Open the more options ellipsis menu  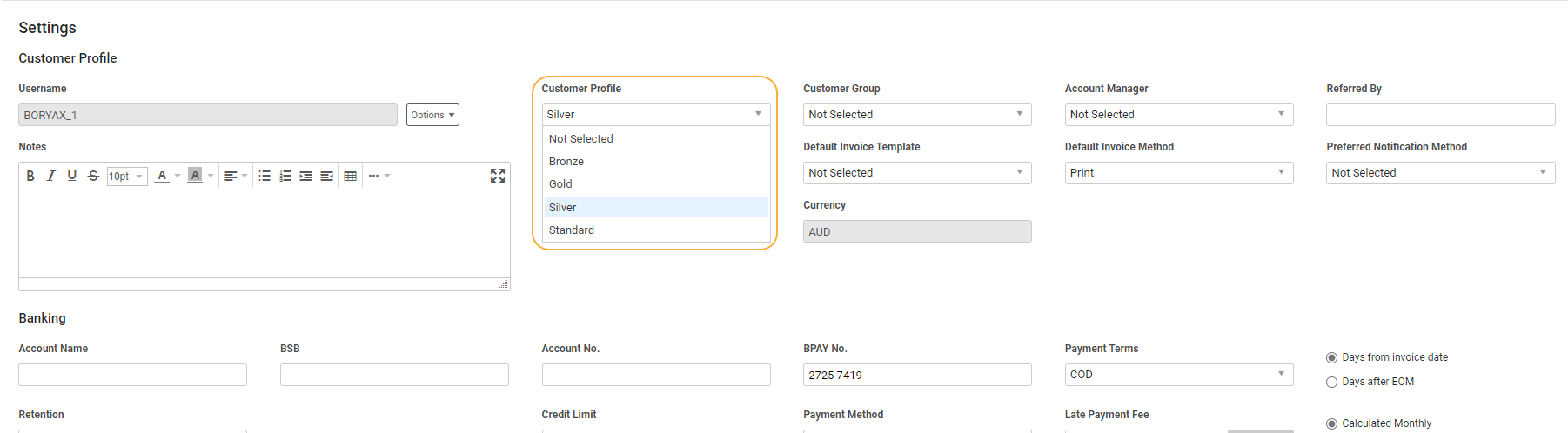[x=379, y=176]
